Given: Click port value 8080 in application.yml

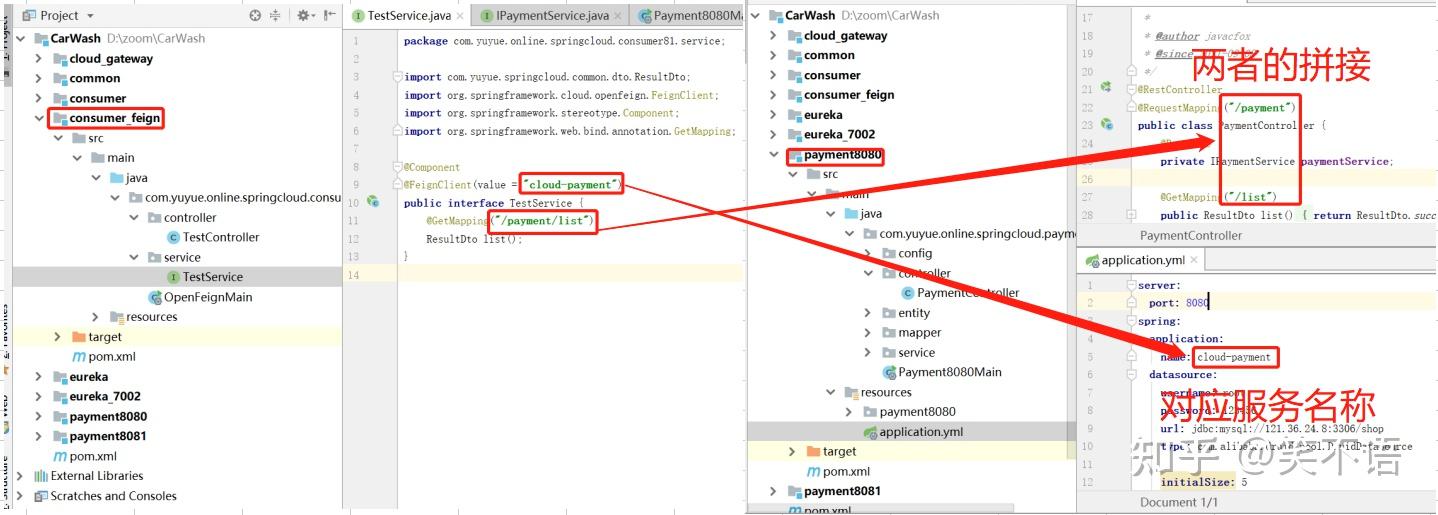Looking at the screenshot, I should pos(1197,302).
